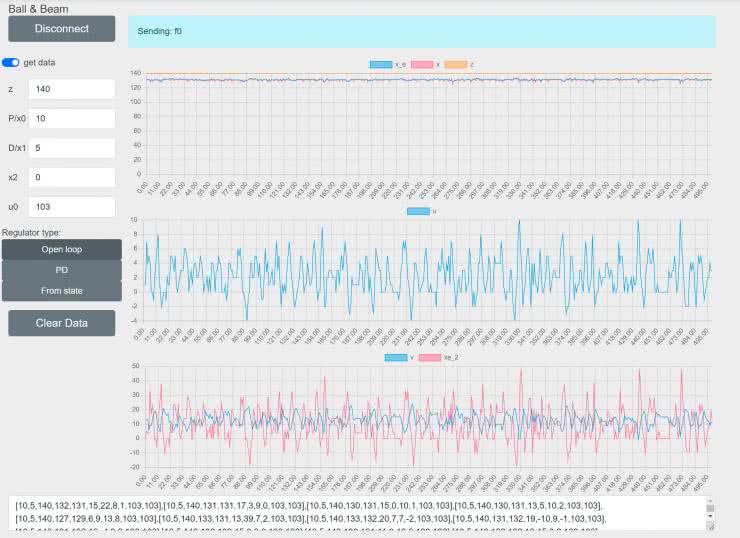Image resolution: width=740 pixels, height=538 pixels.
Task: Click the Clear Data button
Action: click(x=61, y=323)
